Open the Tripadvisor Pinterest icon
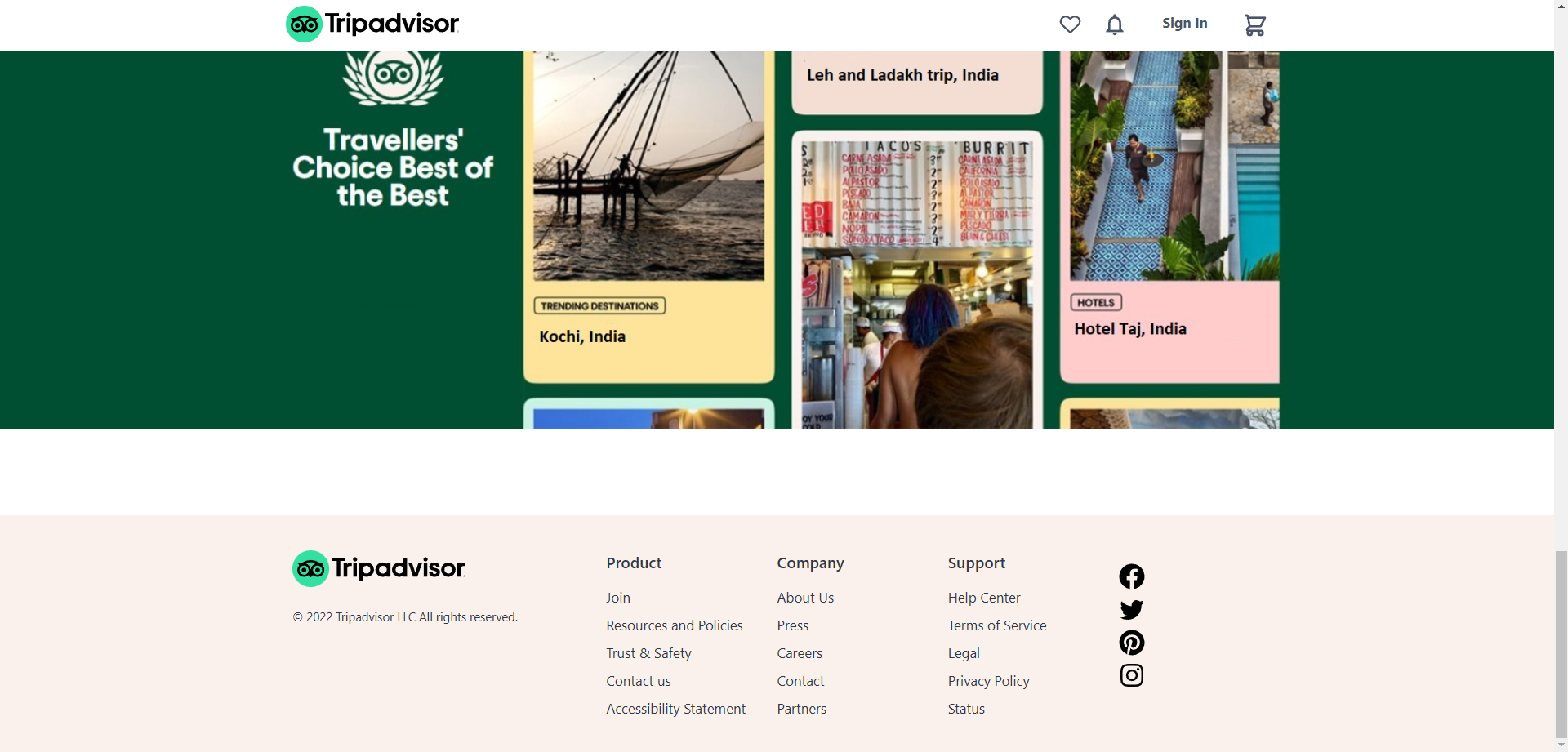The height and width of the screenshot is (752, 1568). tap(1132, 643)
